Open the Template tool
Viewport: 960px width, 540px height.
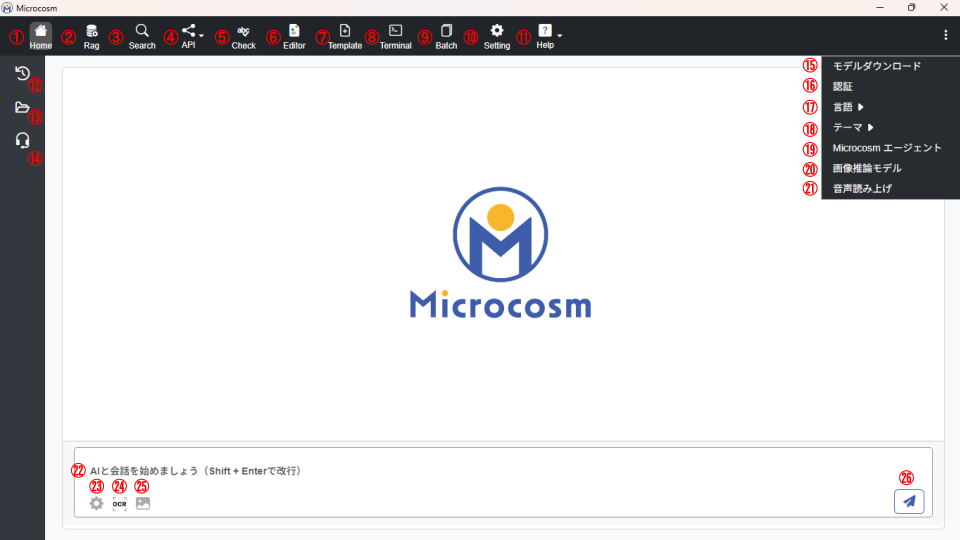pyautogui.click(x=345, y=36)
